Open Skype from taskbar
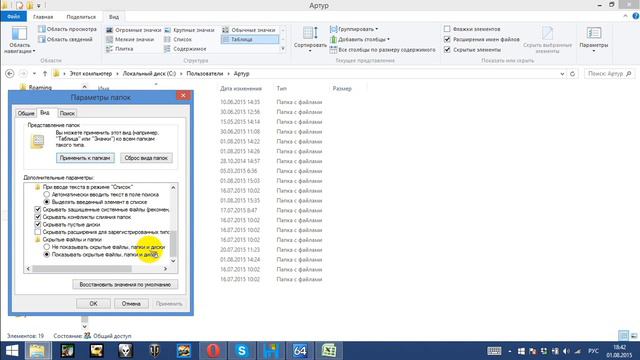 pos(242,351)
